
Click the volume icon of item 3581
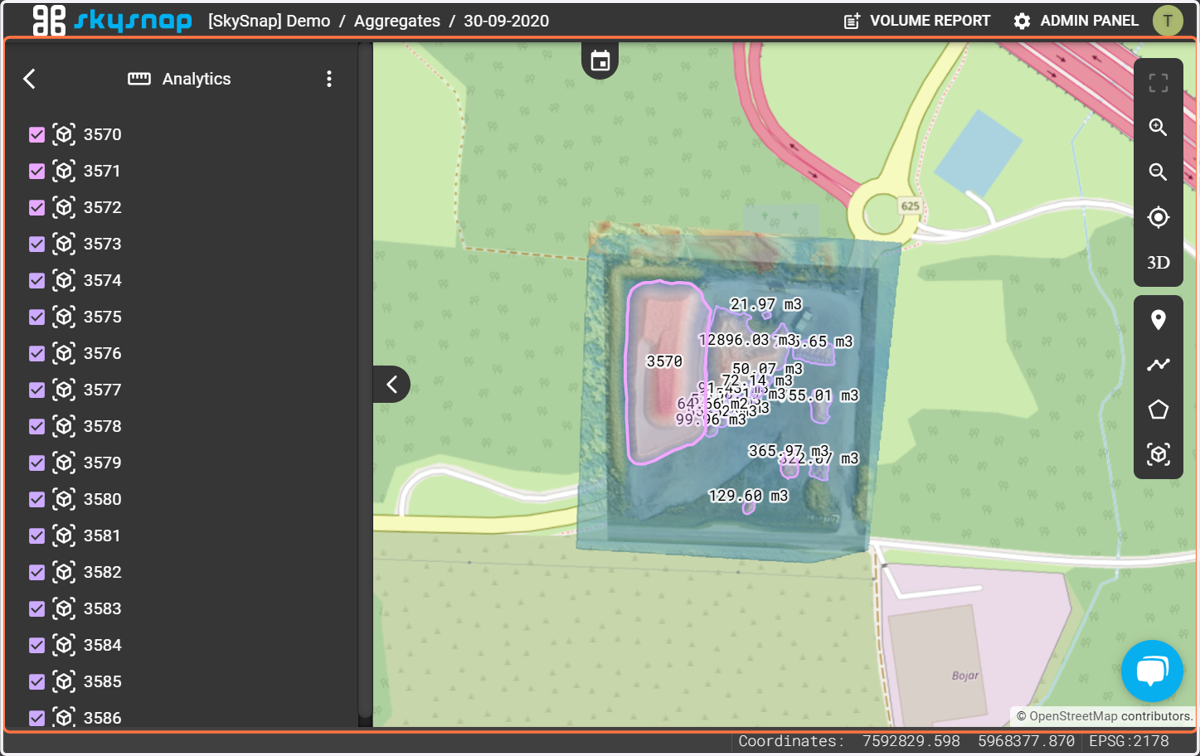point(64,536)
